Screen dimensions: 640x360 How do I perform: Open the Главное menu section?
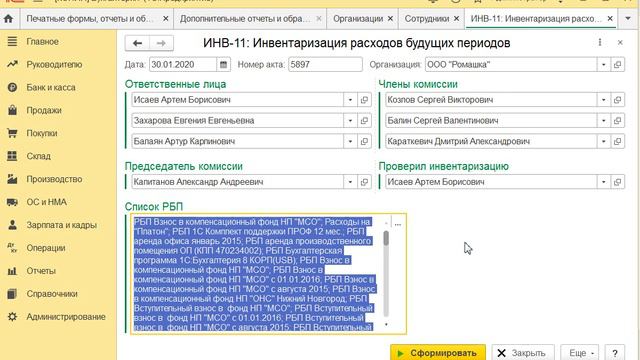[x=42, y=42]
